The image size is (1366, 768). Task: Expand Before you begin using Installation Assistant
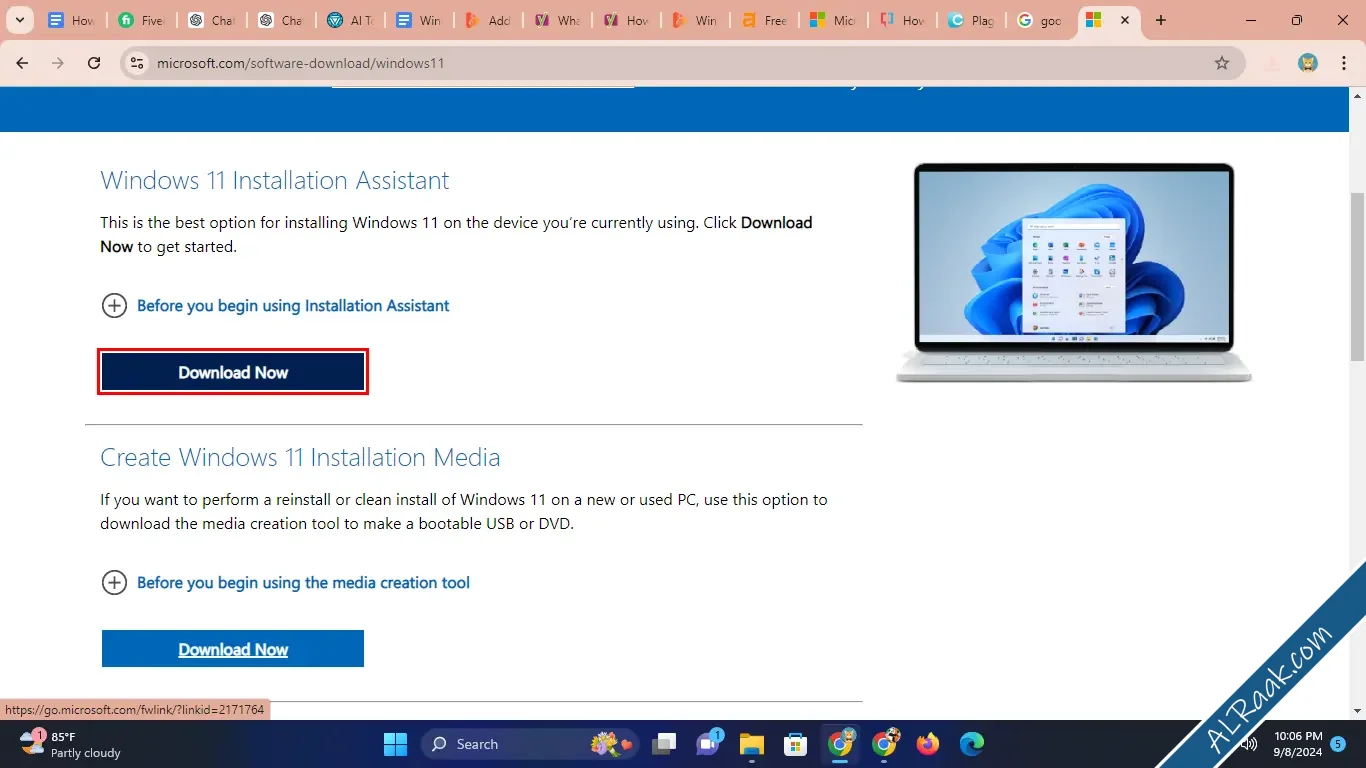pyautogui.click(x=275, y=306)
